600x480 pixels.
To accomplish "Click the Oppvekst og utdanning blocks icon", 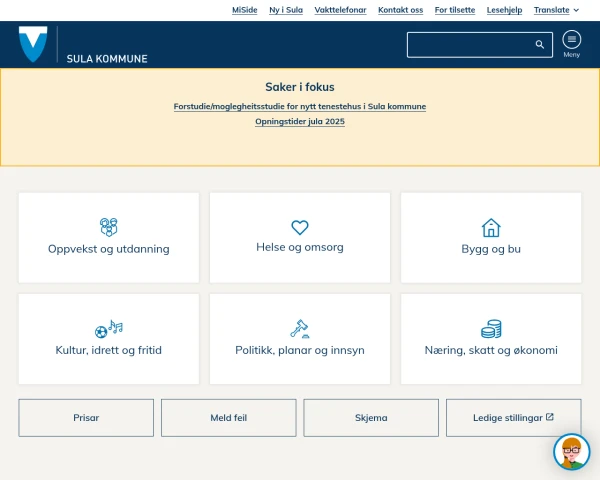I will click(x=109, y=227).
